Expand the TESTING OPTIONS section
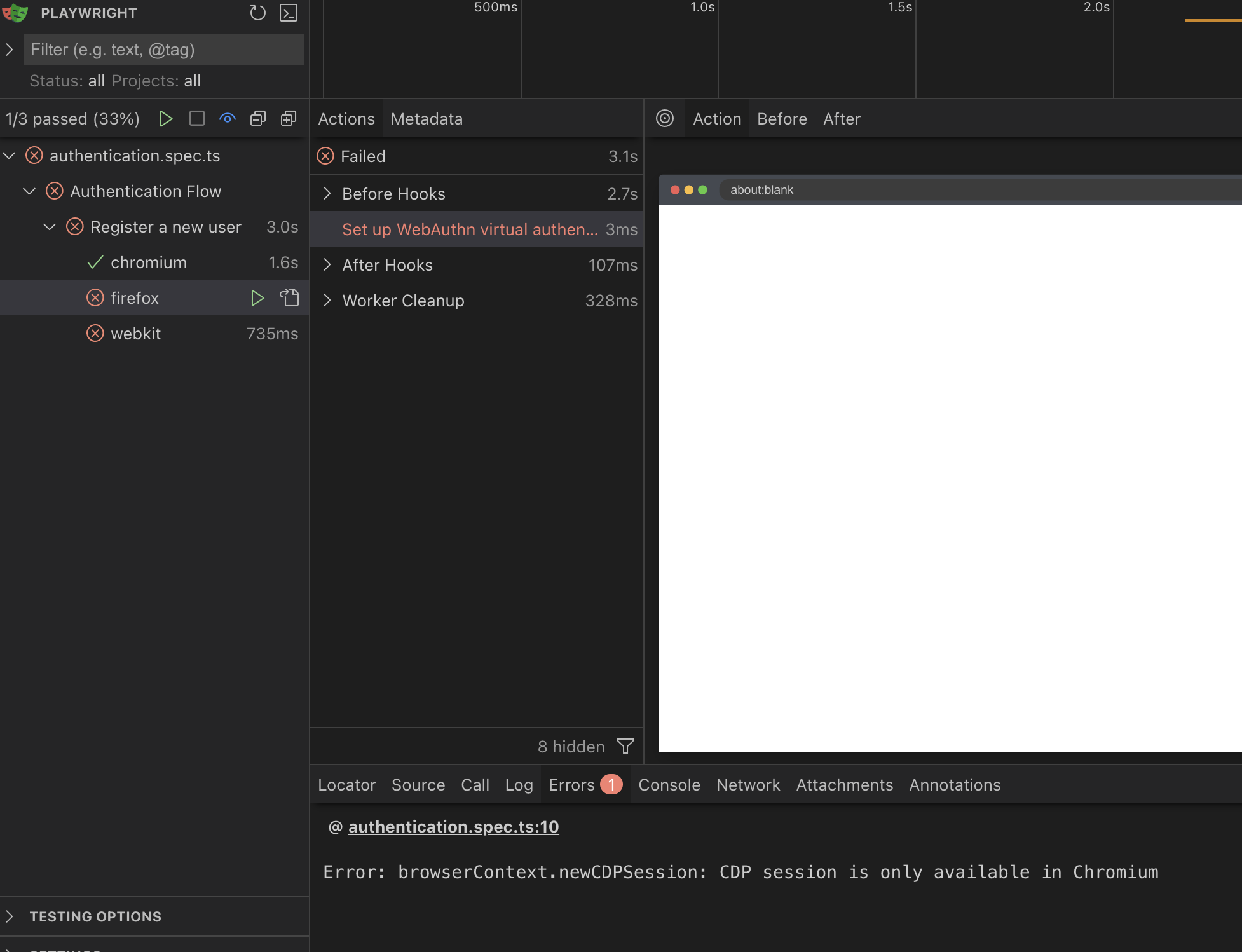1242x952 pixels. (x=95, y=916)
